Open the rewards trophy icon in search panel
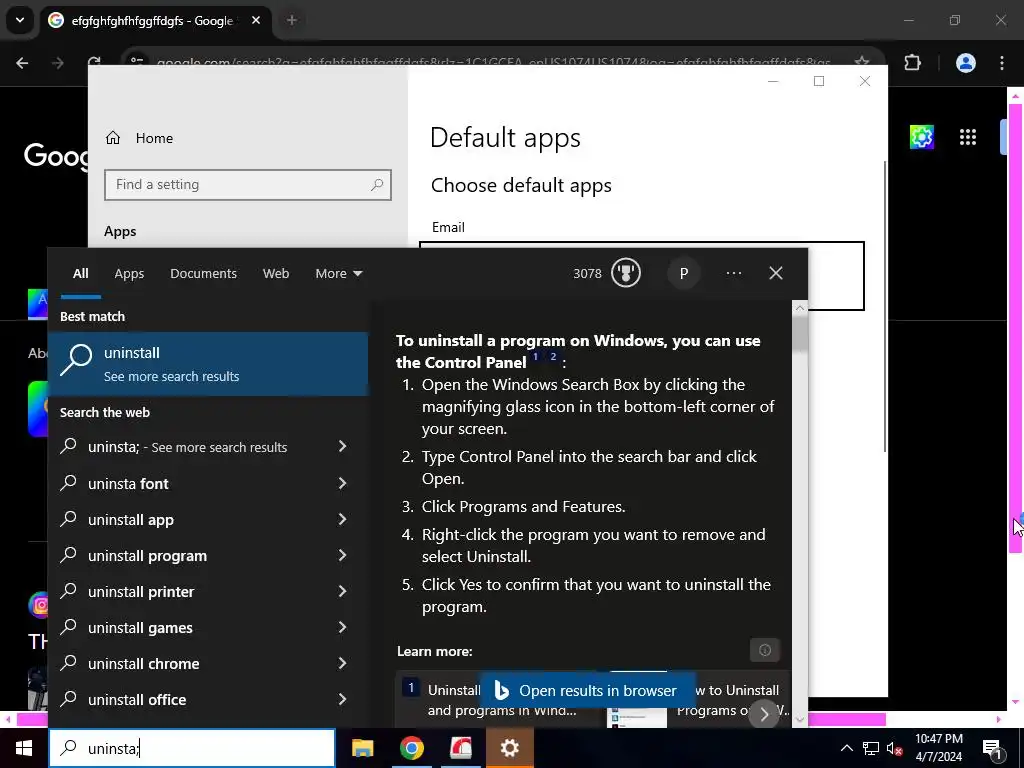This screenshot has height=768, width=1024. tap(626, 273)
